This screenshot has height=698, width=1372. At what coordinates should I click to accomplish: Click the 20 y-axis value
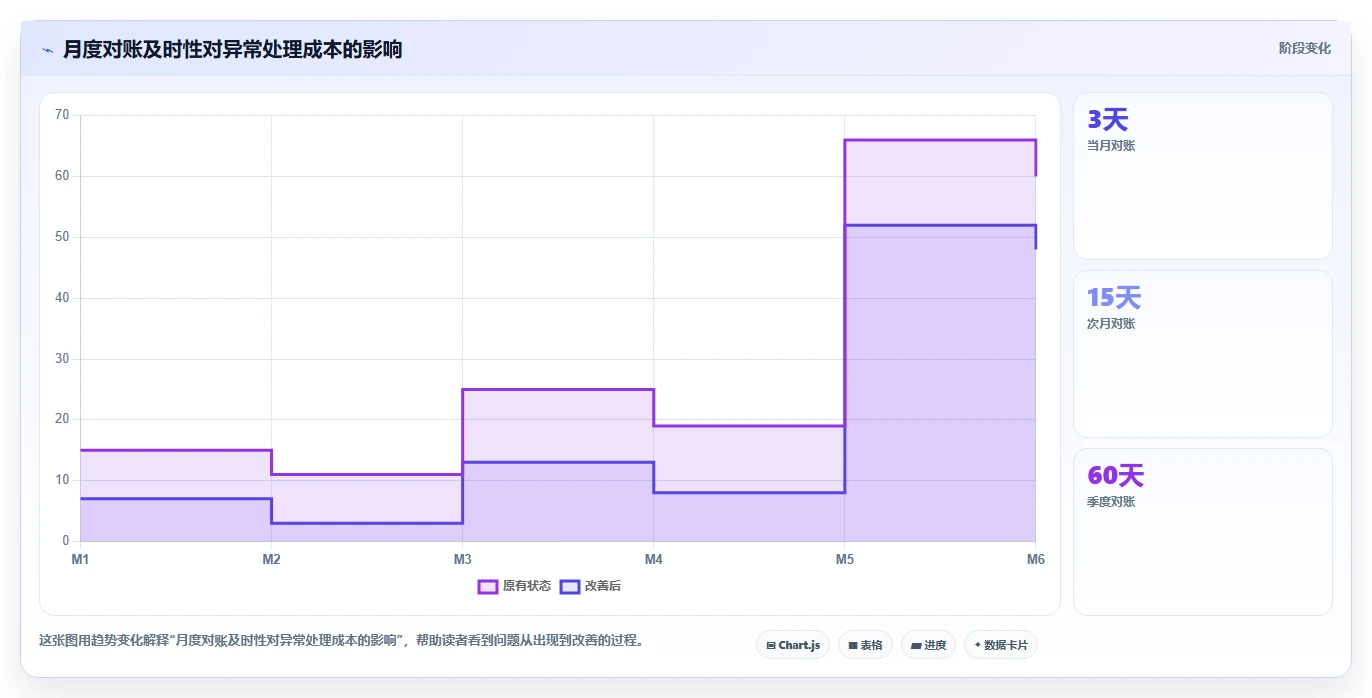(x=62, y=419)
